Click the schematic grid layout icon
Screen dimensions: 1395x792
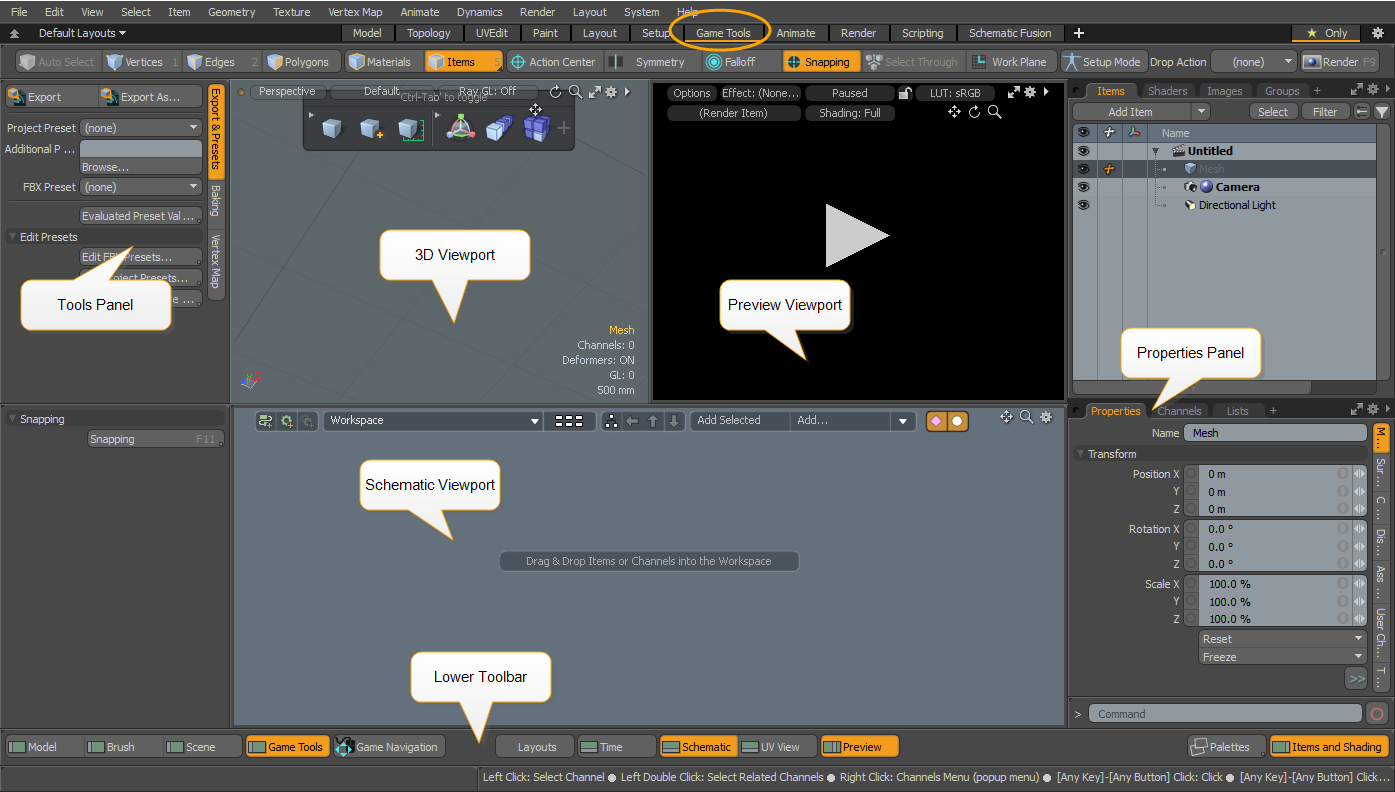568,421
